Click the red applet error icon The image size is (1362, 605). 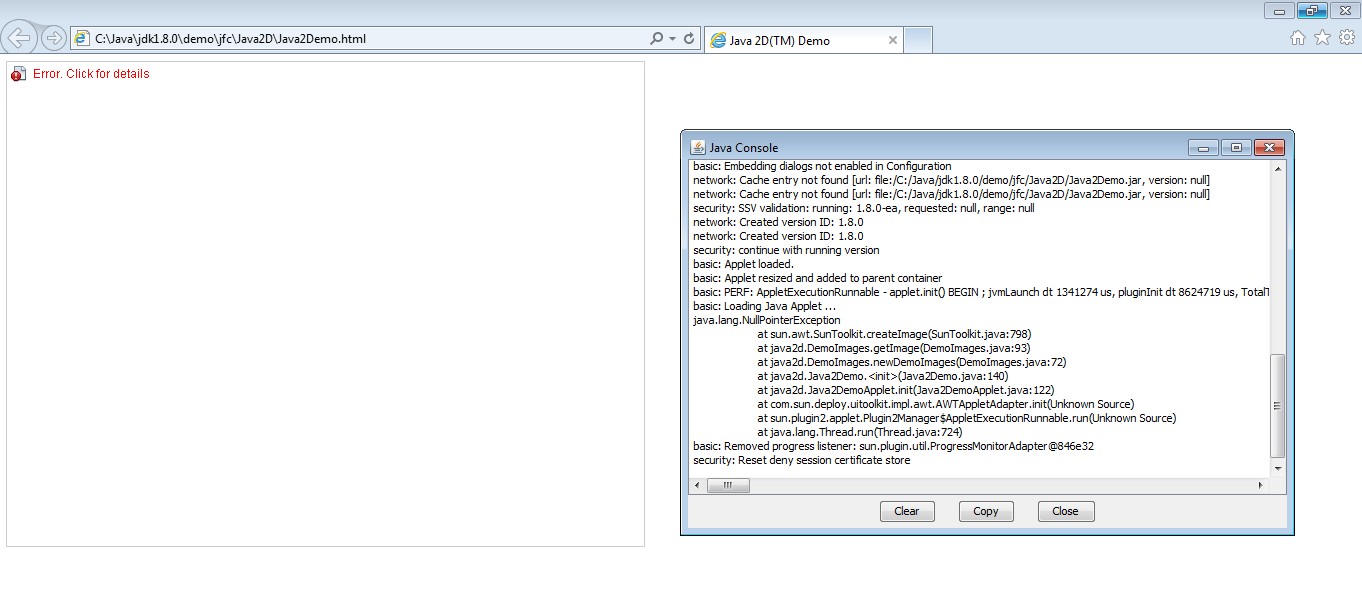pyautogui.click(x=18, y=74)
